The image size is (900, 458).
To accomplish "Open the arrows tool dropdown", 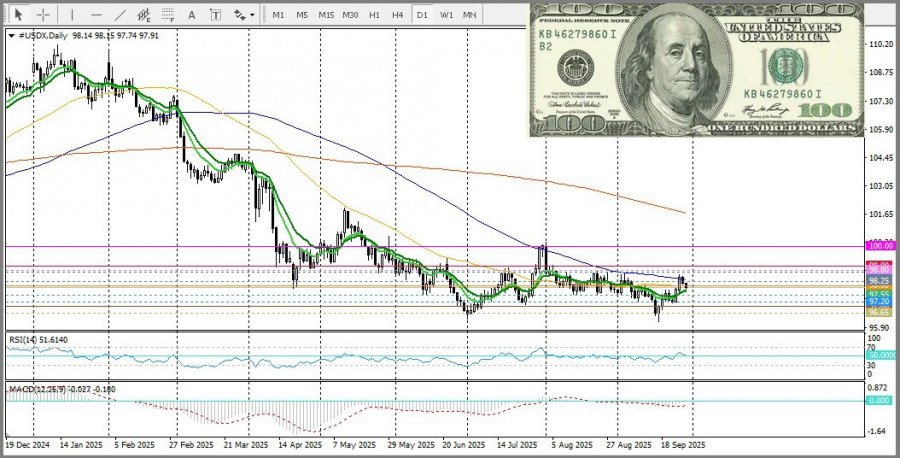I will 243,15.
